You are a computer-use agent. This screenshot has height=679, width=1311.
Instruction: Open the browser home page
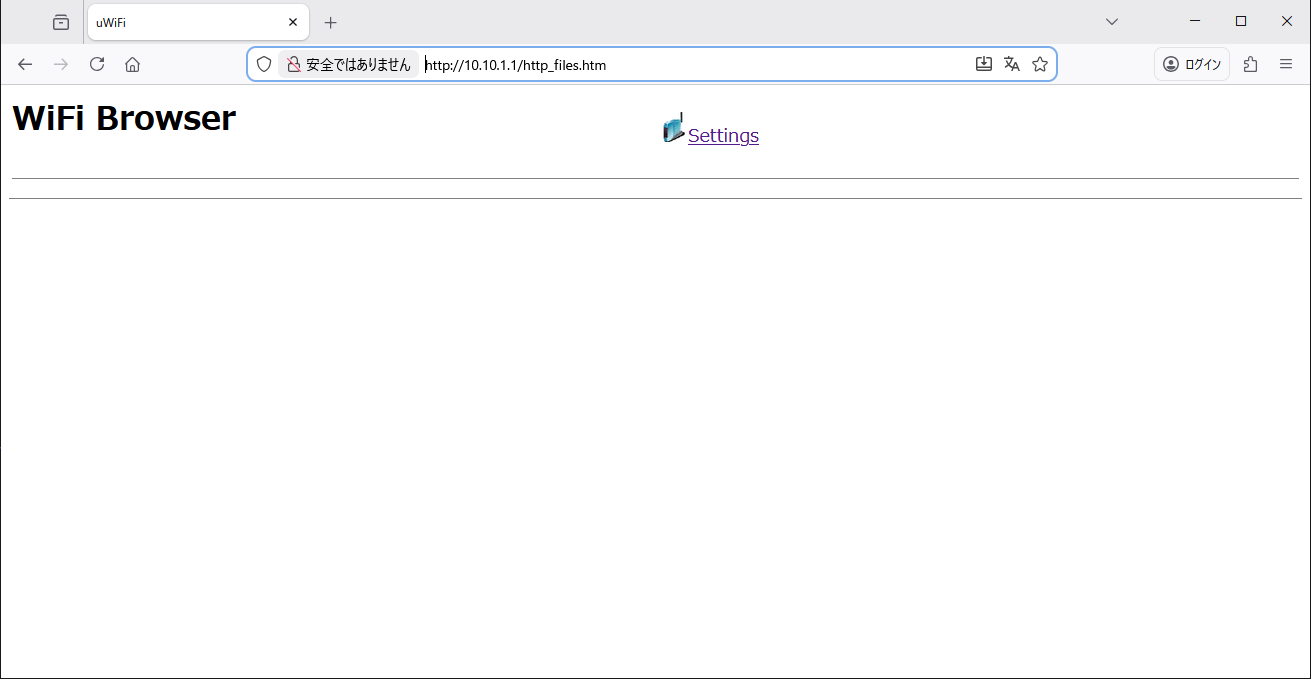[132, 64]
